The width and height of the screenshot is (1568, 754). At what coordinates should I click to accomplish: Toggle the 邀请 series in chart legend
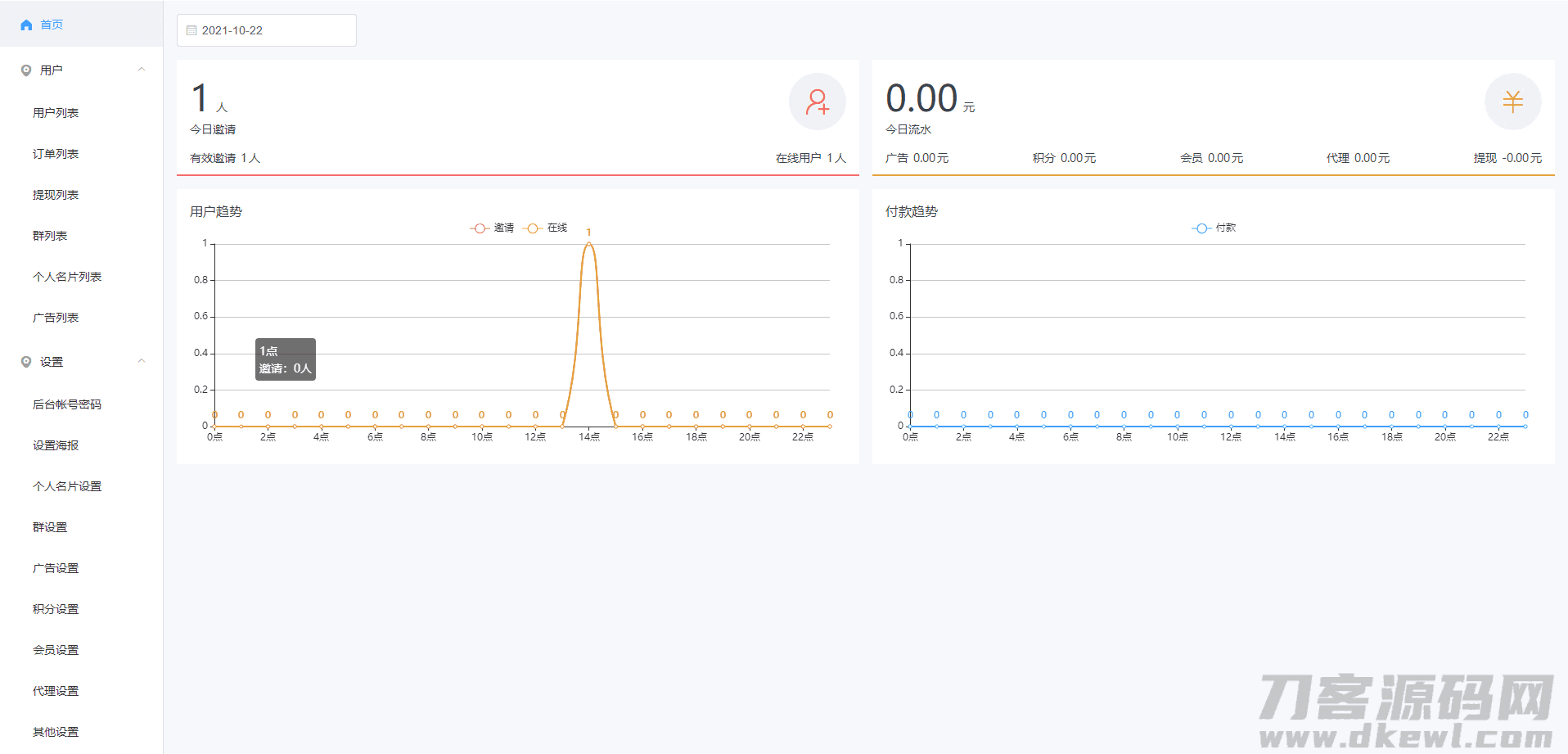click(492, 228)
